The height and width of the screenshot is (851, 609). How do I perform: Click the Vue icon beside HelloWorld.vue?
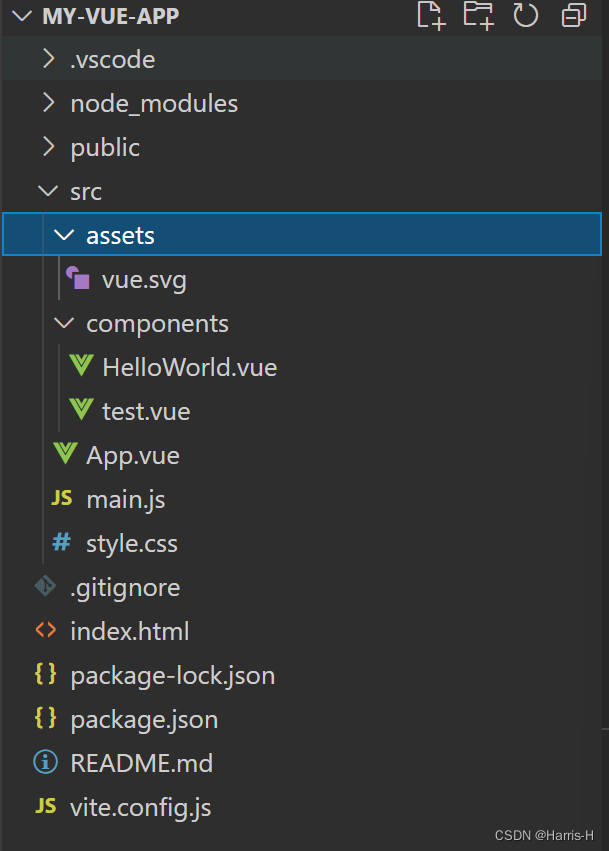[x=81, y=367]
